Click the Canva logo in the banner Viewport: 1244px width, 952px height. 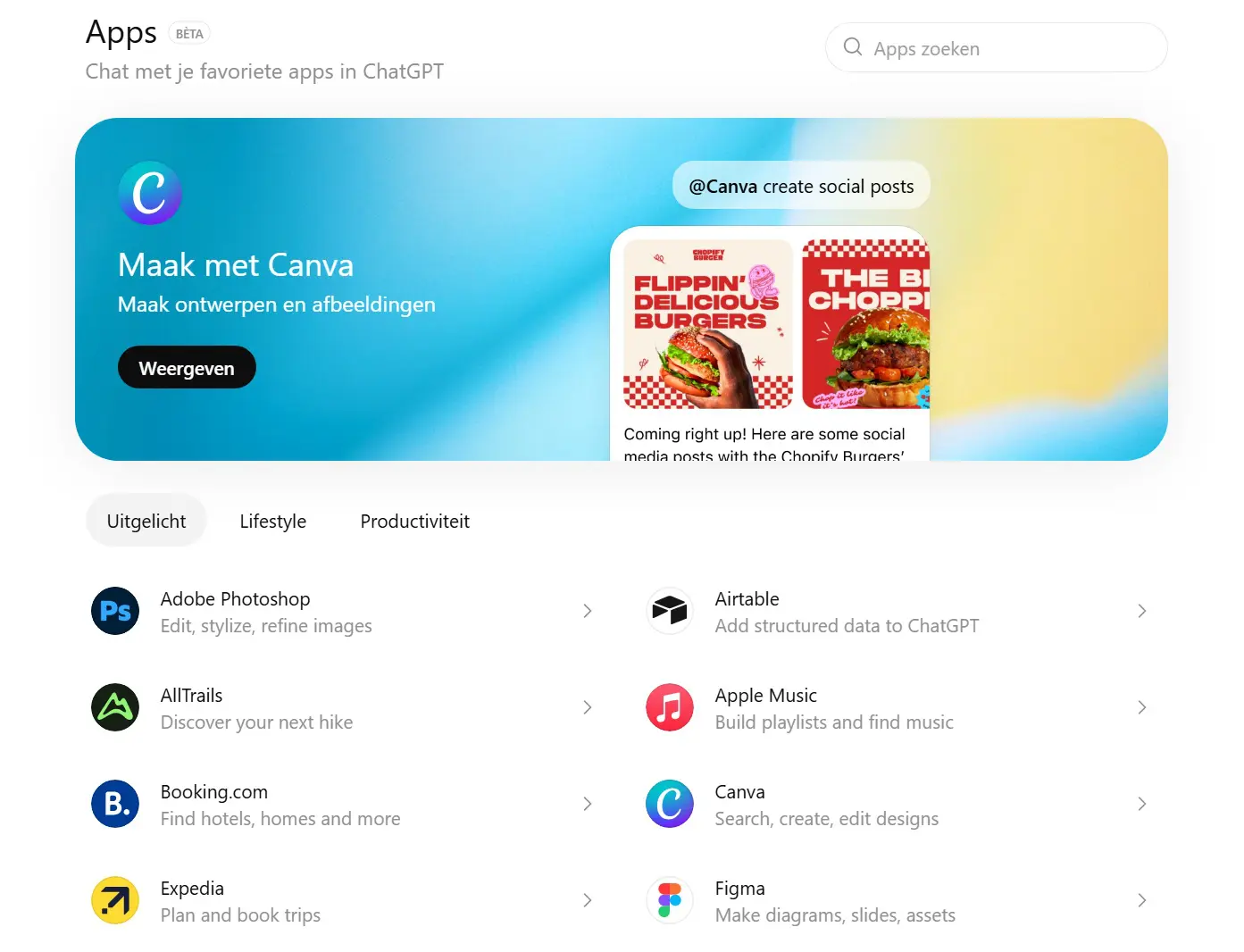[x=150, y=193]
